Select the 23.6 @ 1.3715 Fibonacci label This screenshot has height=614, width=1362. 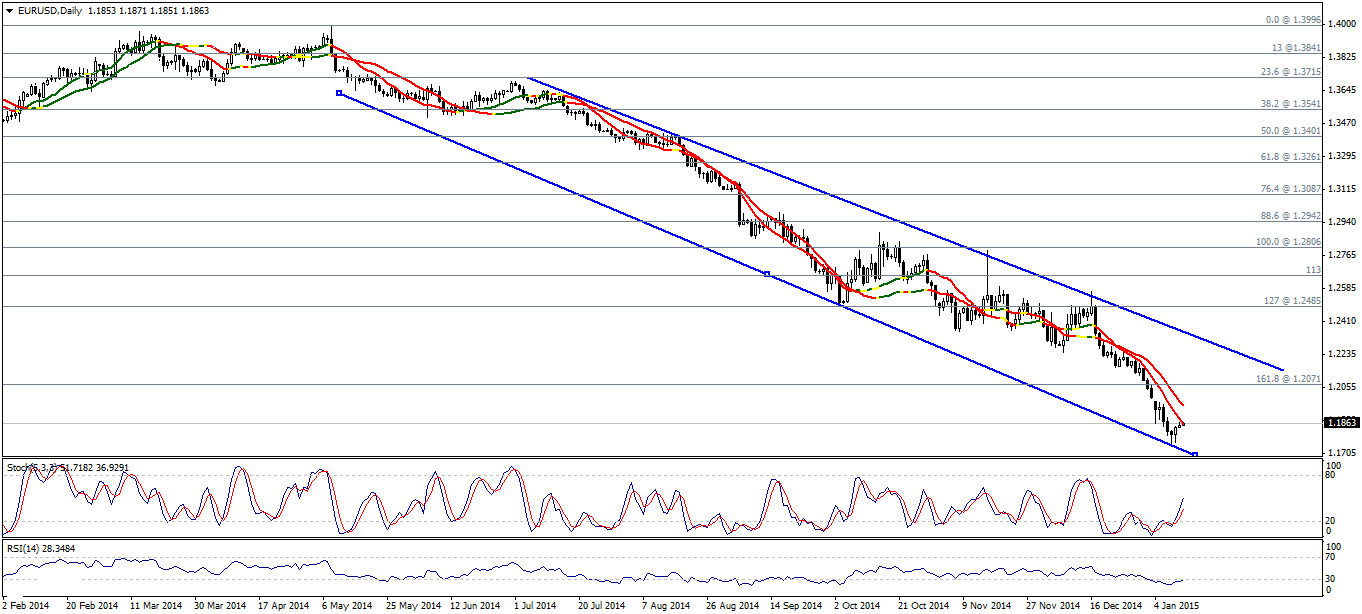tap(1290, 71)
